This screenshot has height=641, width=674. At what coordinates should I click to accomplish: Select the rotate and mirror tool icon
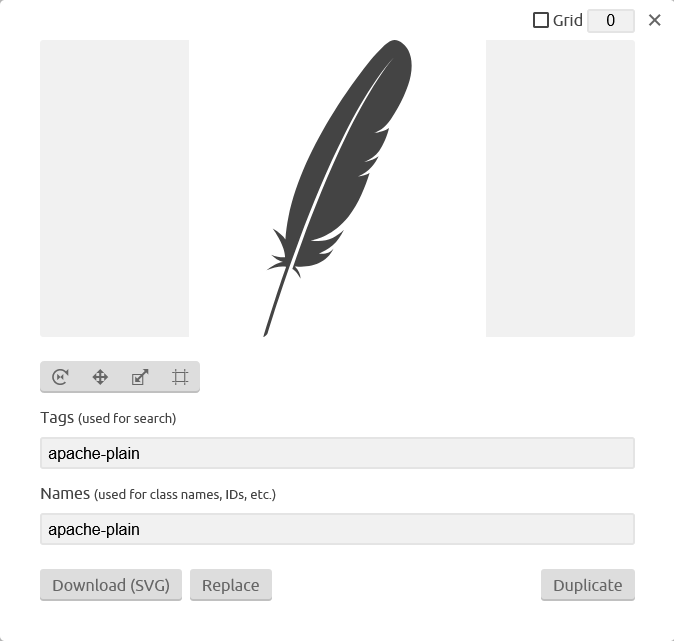[60, 377]
